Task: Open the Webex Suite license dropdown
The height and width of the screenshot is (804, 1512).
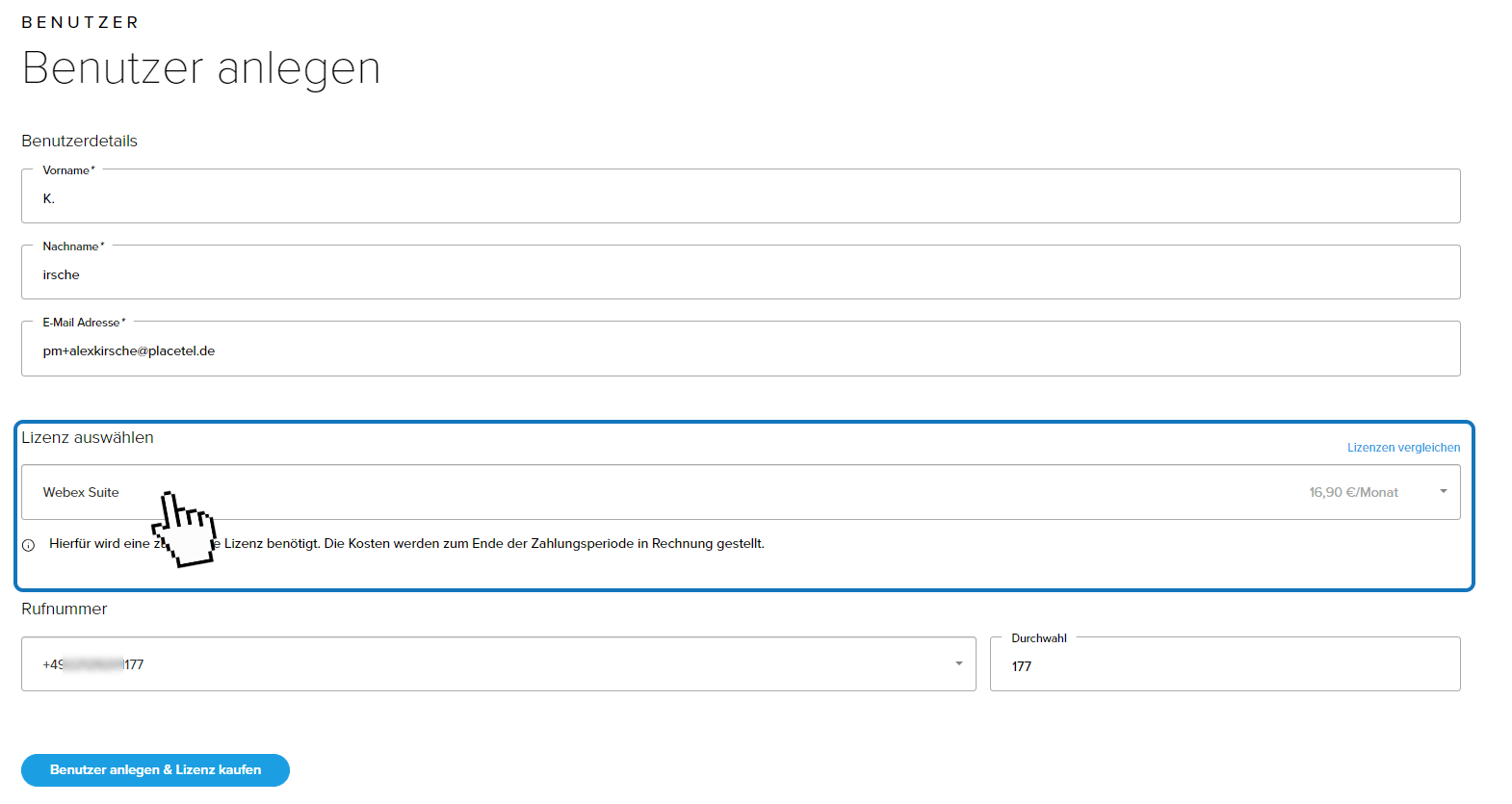Action: pos(741,492)
